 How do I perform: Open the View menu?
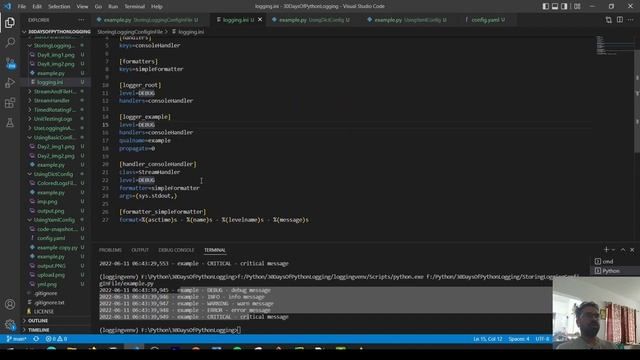[82, 7]
